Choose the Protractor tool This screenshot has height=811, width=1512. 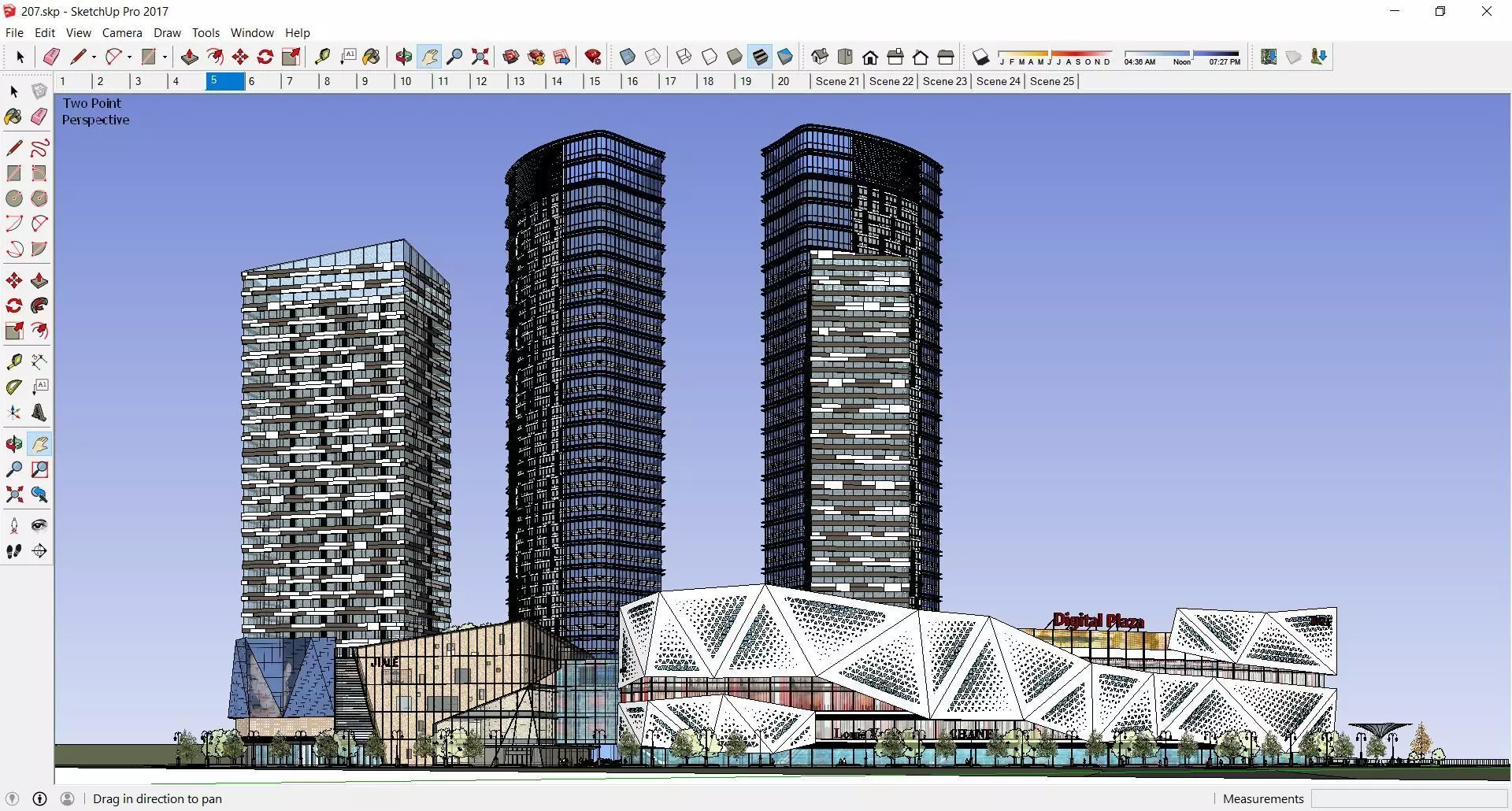coord(14,387)
